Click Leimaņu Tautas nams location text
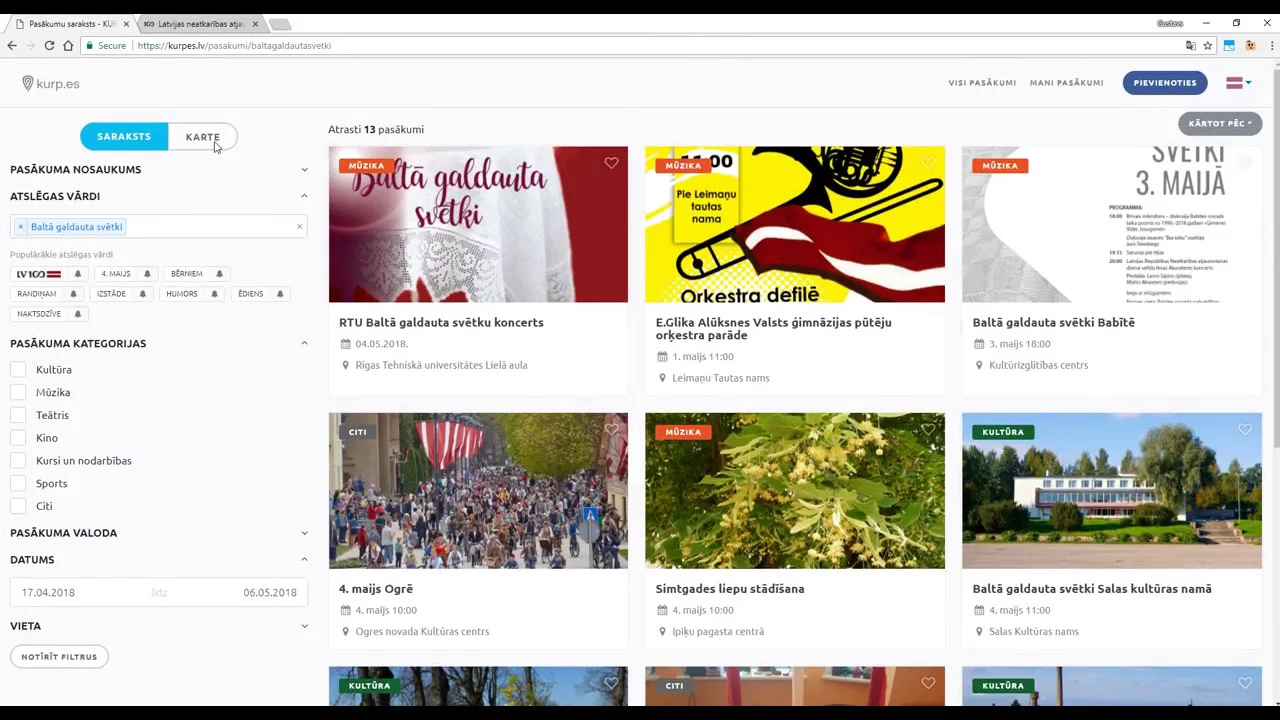The height and width of the screenshot is (720, 1280). [721, 378]
